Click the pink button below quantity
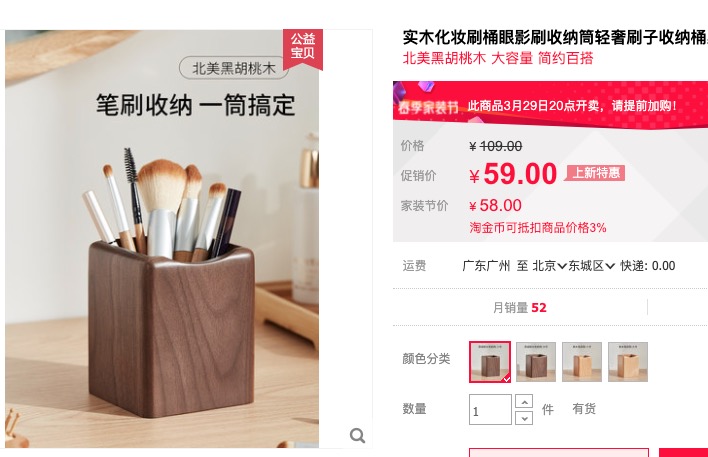The width and height of the screenshot is (708, 457). (x=559, y=452)
